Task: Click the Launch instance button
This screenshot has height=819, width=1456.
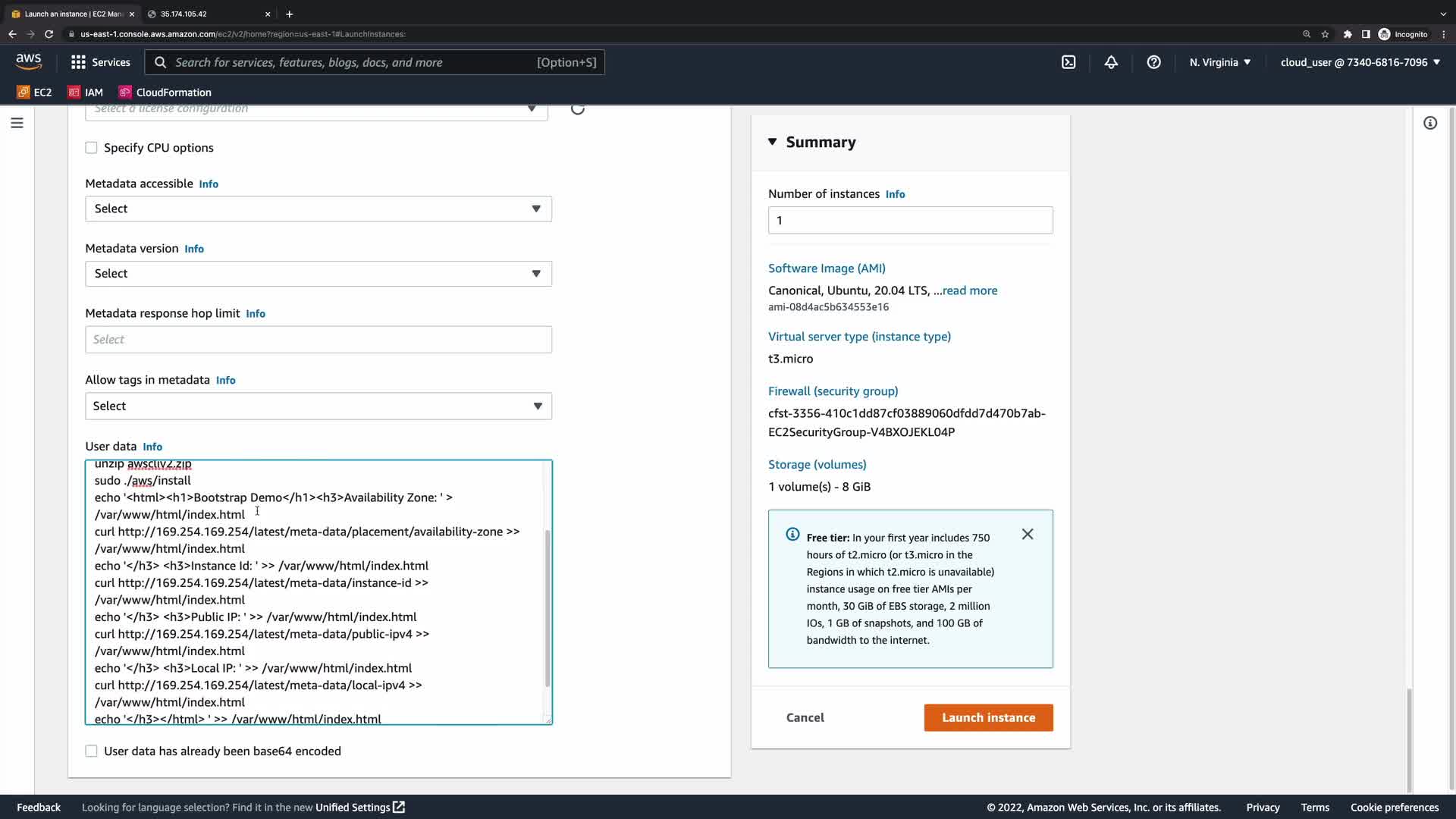Action: pyautogui.click(x=988, y=718)
